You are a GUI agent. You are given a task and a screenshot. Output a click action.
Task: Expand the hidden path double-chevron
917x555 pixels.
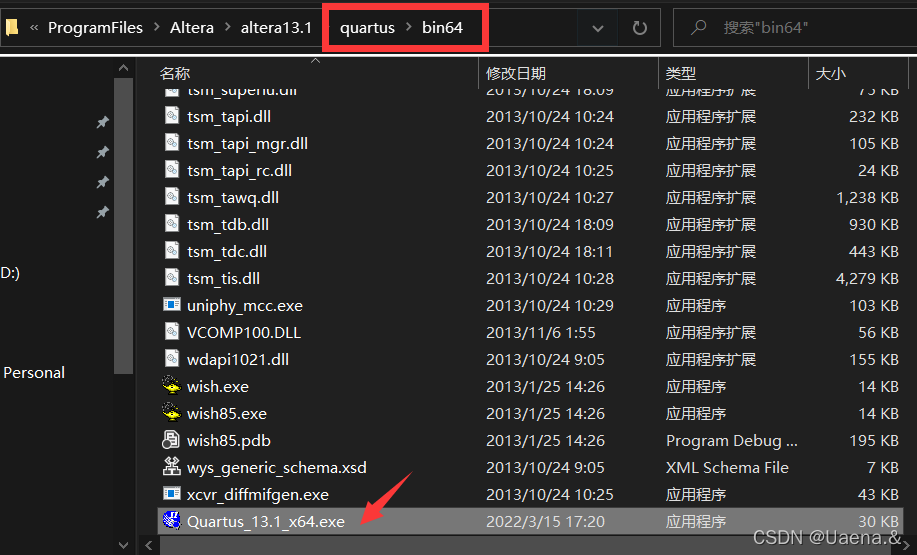(35, 27)
